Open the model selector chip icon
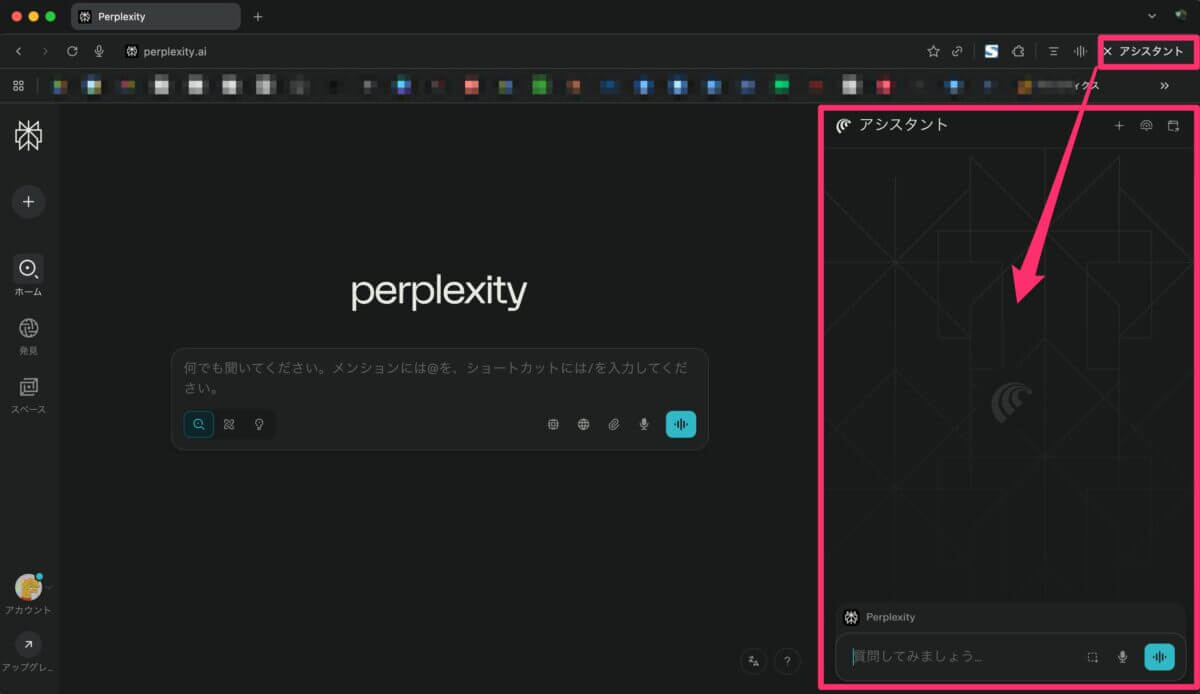 click(553, 424)
